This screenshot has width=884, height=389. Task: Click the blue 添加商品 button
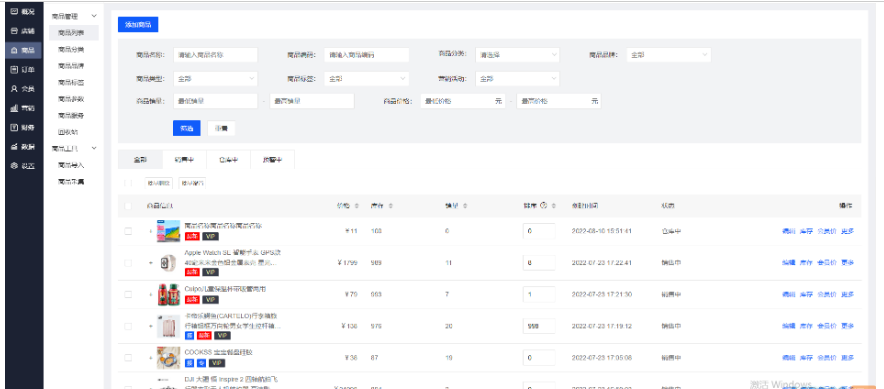(138, 25)
